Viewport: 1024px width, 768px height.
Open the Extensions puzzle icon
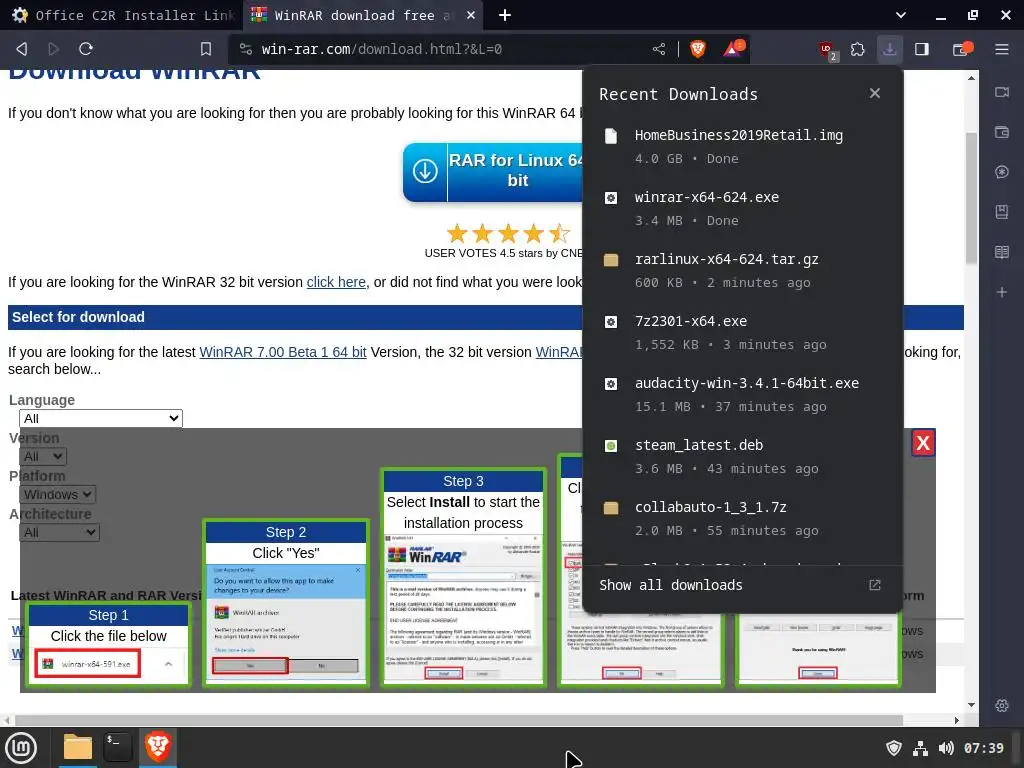[x=857, y=49]
